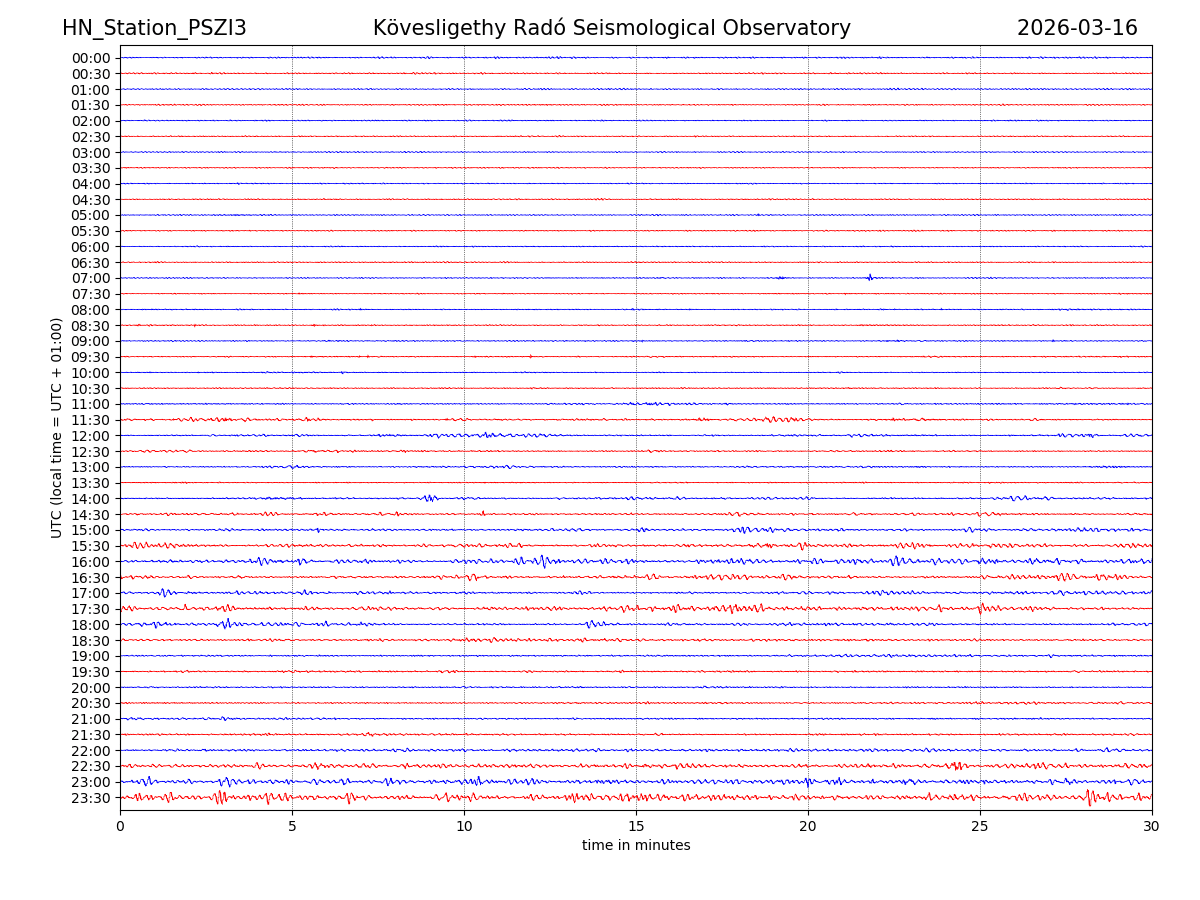Click the 2026-03-16 date label
Viewport: 1200px width, 900px height.
pos(1077,28)
